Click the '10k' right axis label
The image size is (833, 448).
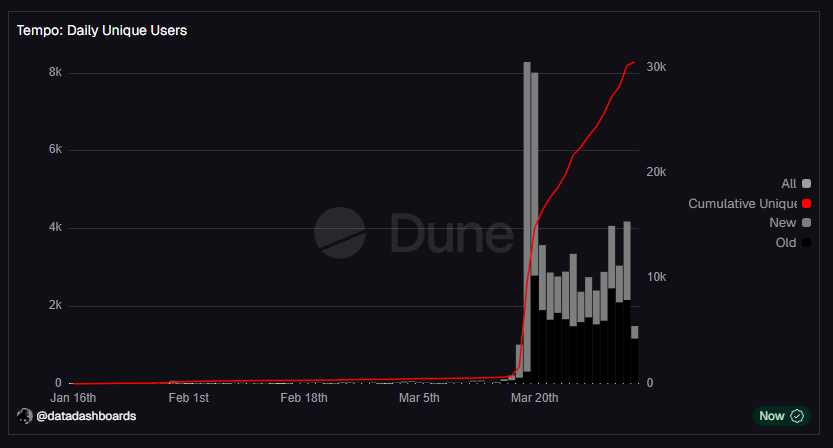click(x=656, y=277)
